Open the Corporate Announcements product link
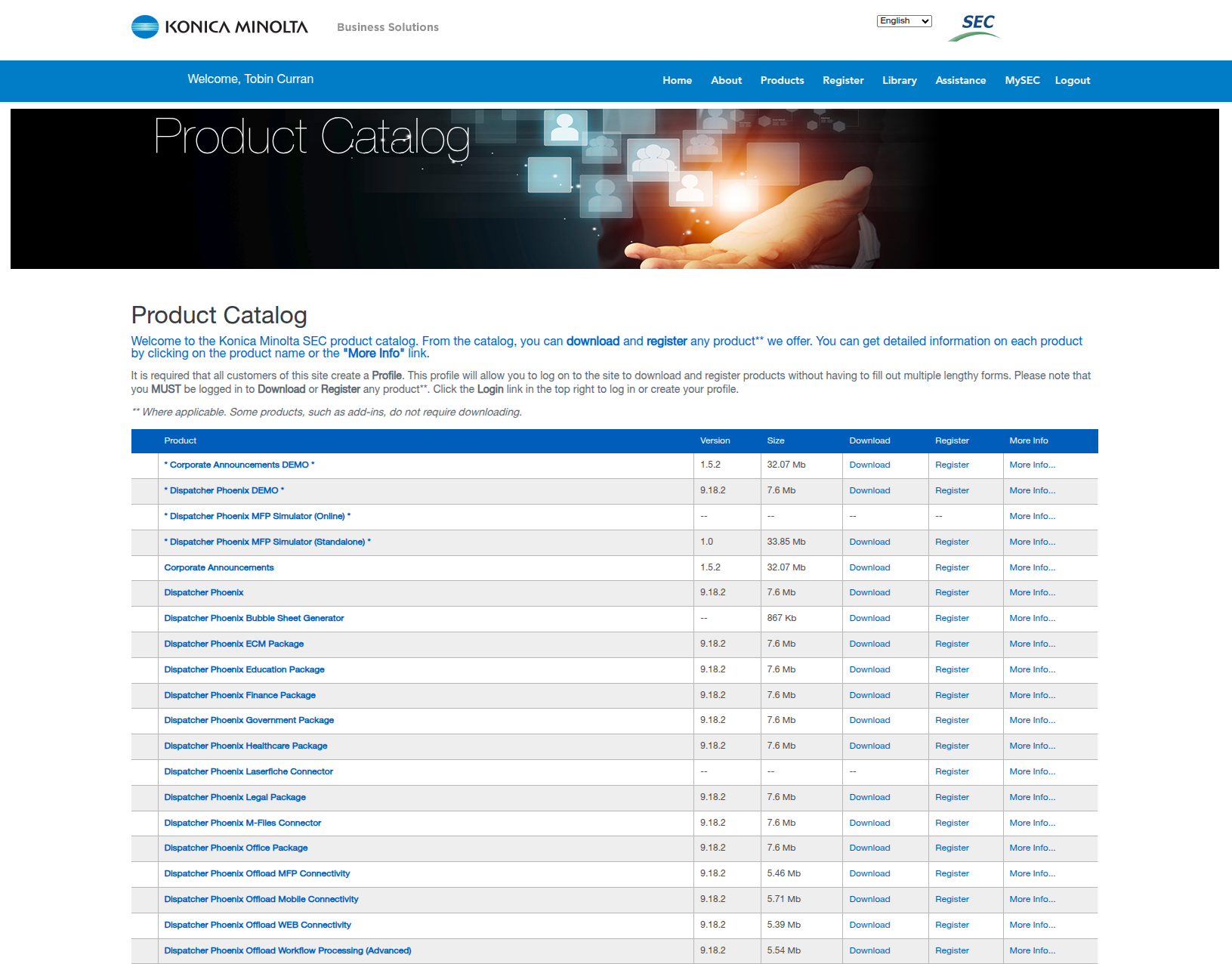Screen dimensions: 1232x964 (219, 568)
